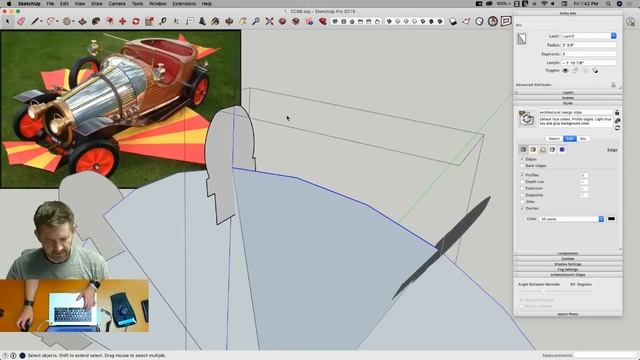Adjust Angle Between Normals slider
The width and height of the screenshot is (640, 360).
point(543,291)
